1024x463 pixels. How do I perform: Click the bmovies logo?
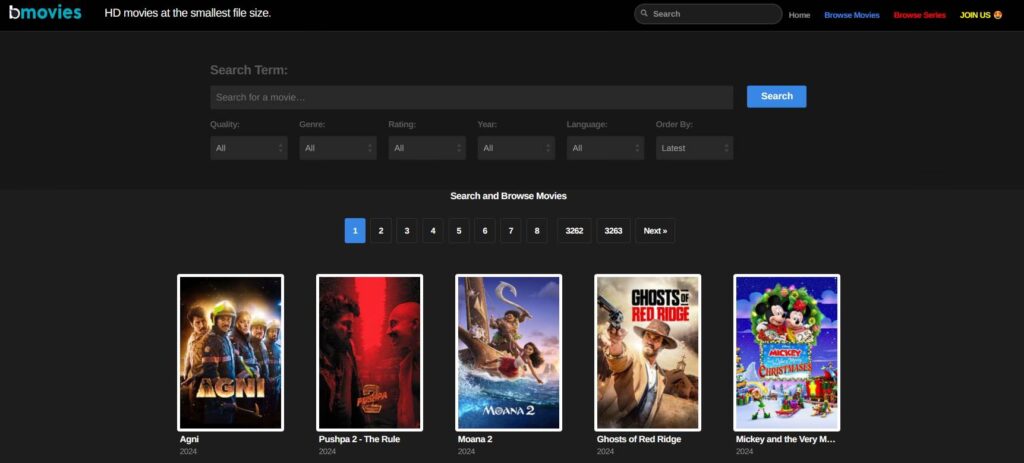click(45, 12)
